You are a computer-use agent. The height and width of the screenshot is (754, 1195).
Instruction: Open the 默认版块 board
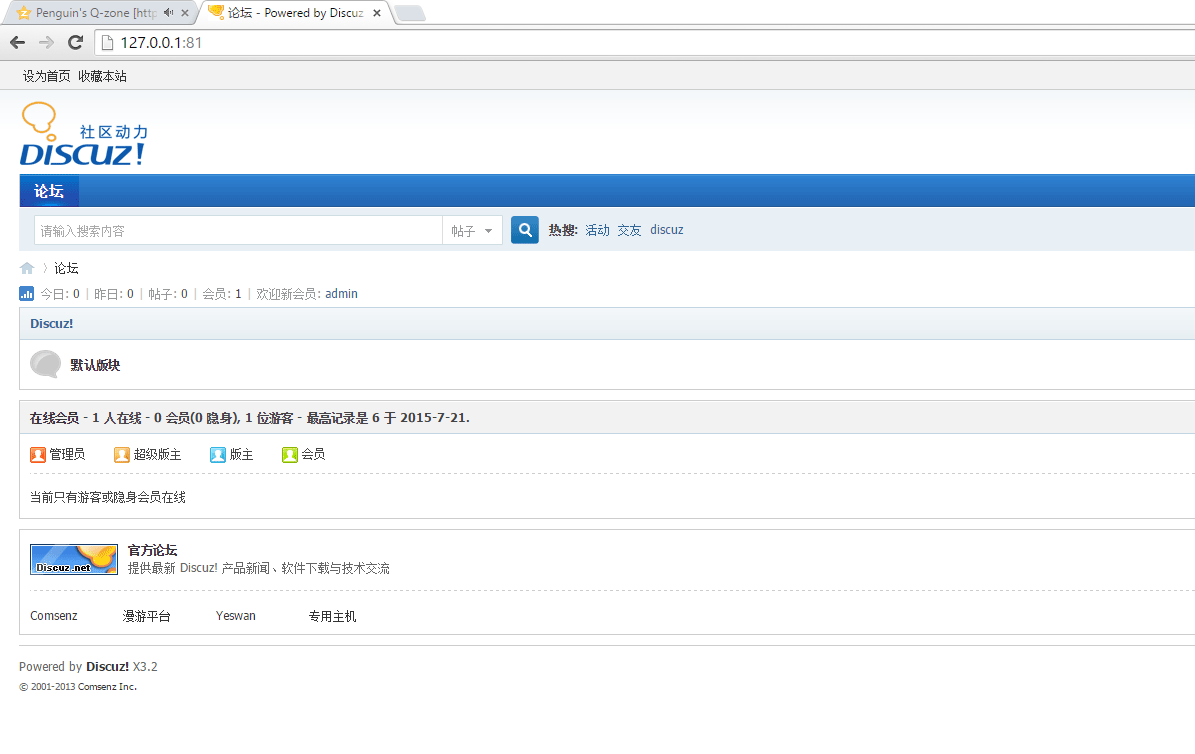[95, 365]
